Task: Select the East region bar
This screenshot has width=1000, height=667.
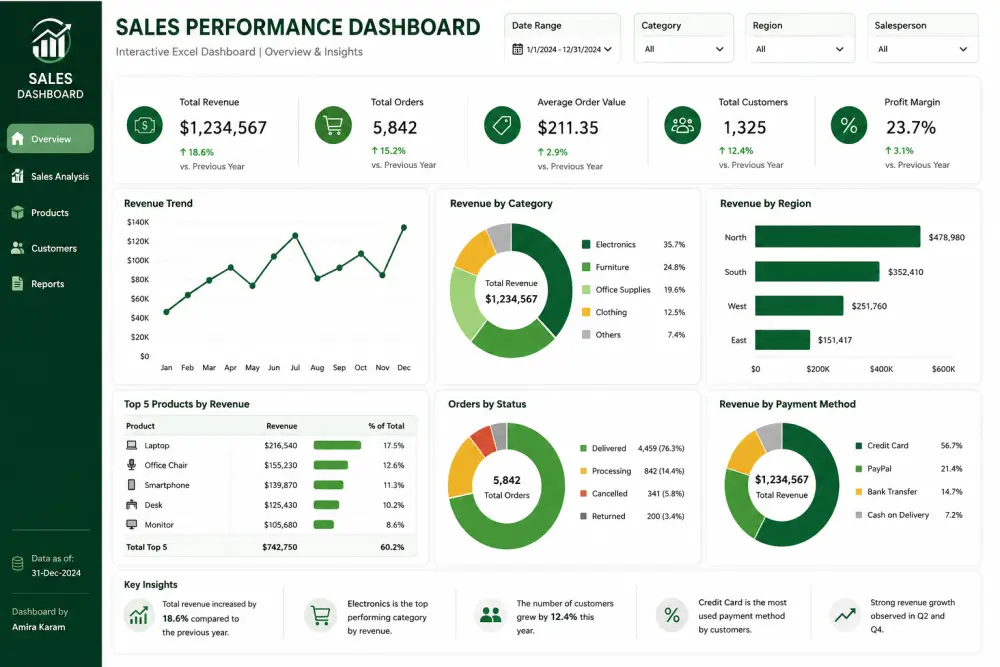Action: pos(783,339)
